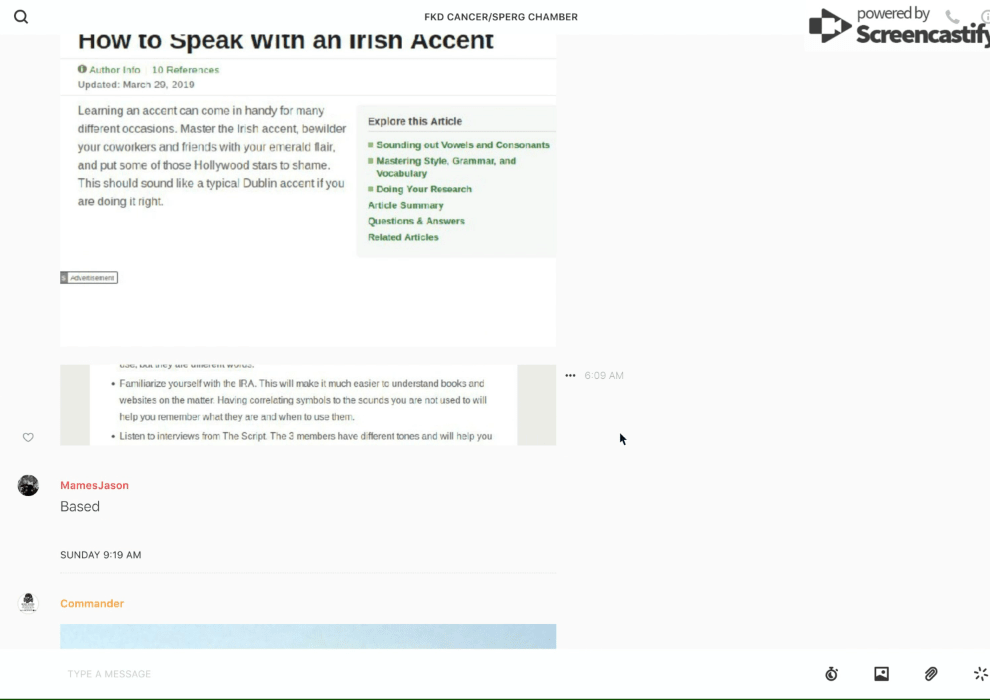Open Commander's profile avatar

click(x=28, y=602)
